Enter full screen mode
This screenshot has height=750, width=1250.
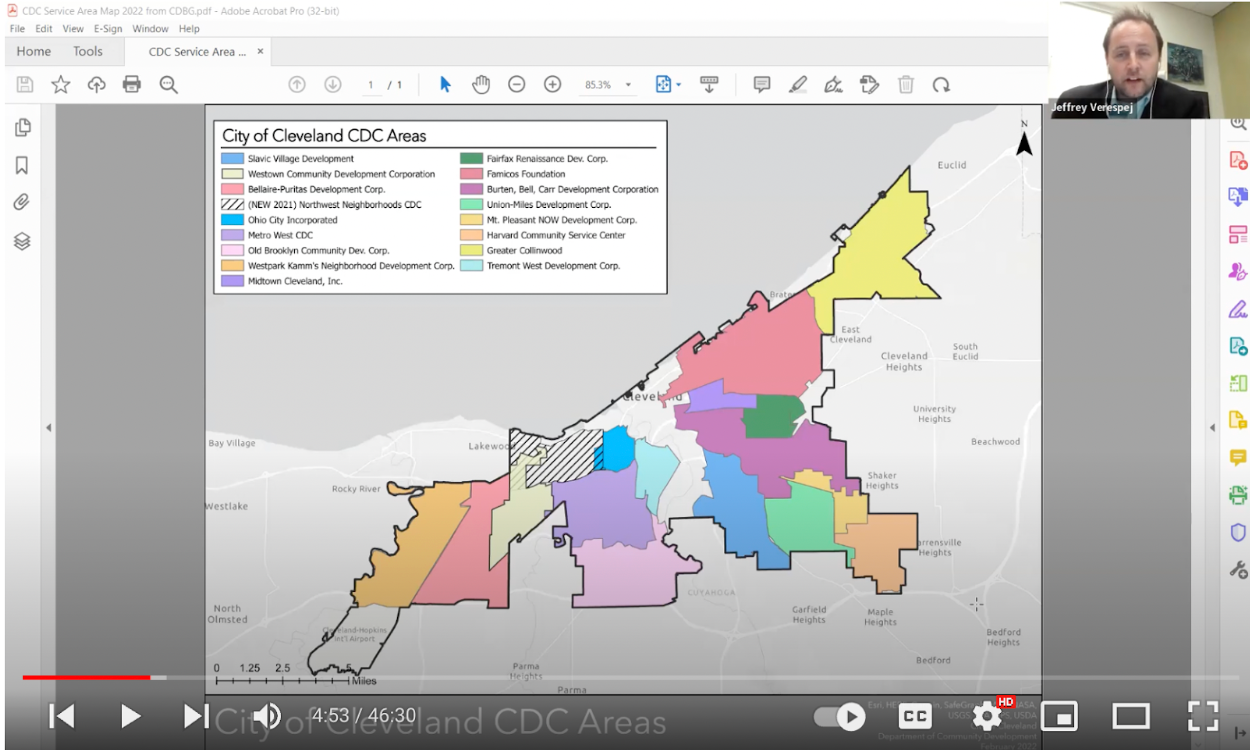click(x=1203, y=716)
